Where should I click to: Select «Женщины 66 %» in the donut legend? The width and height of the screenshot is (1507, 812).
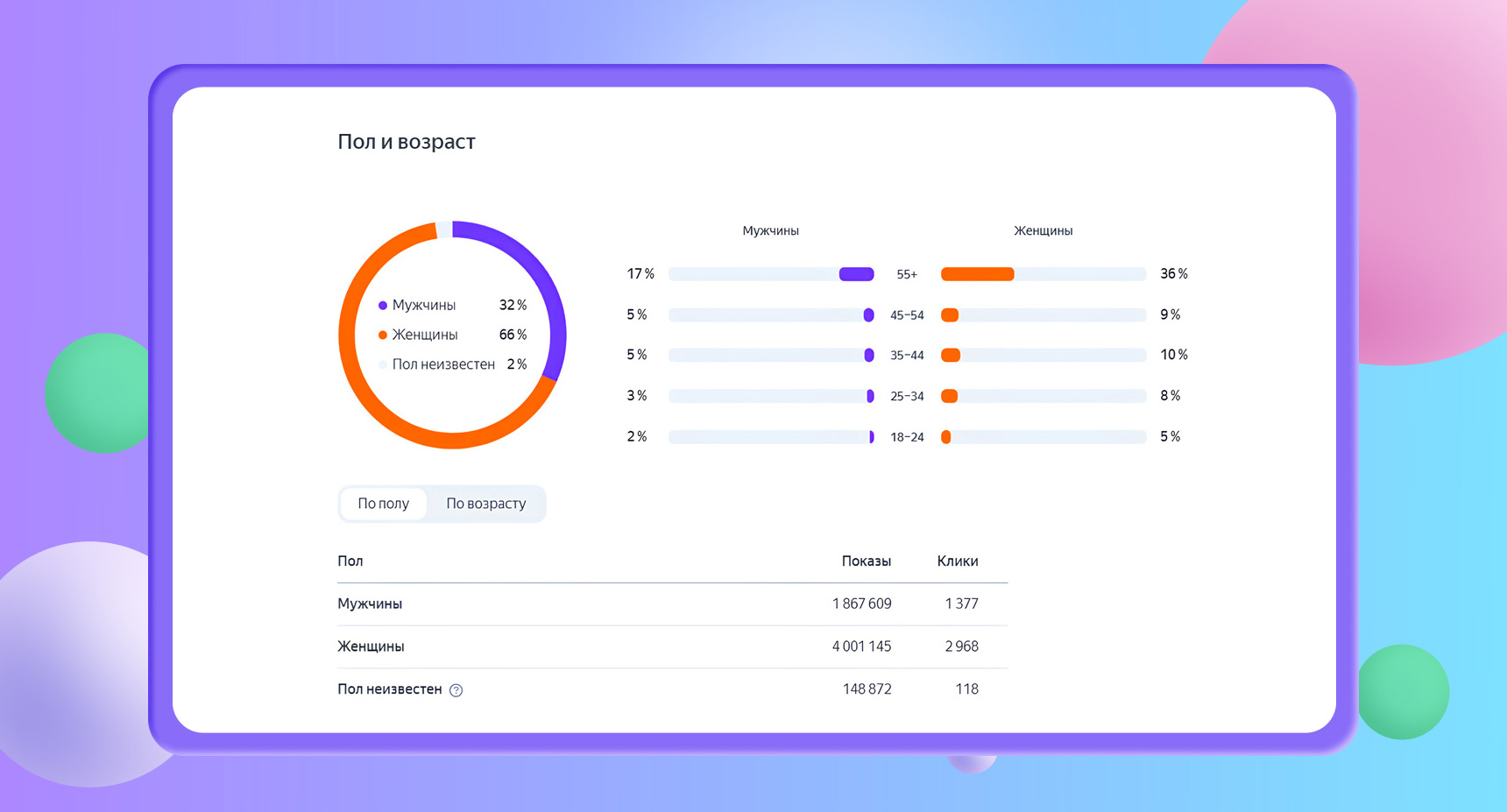(452, 335)
